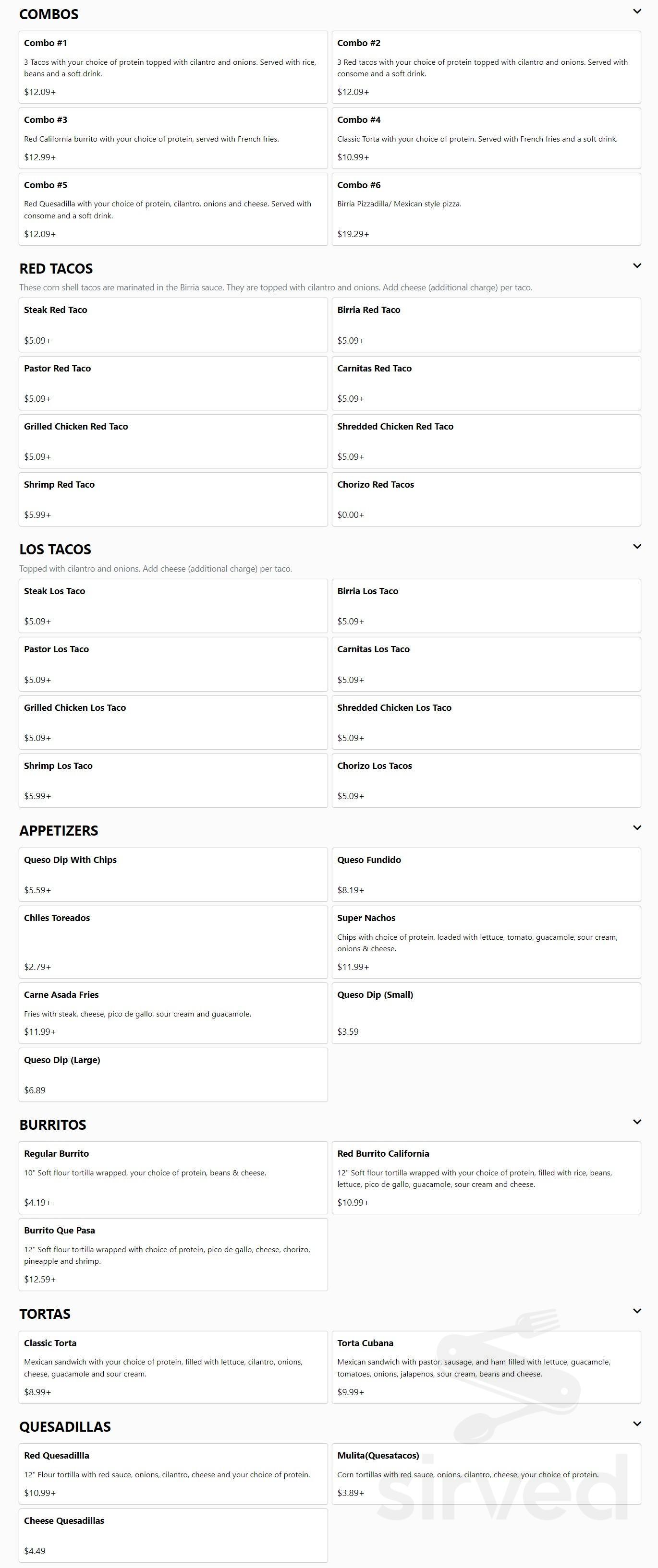Screen dimensions: 658x1568
Task: Select Carne Asada Fries
Action: click(173, 1014)
